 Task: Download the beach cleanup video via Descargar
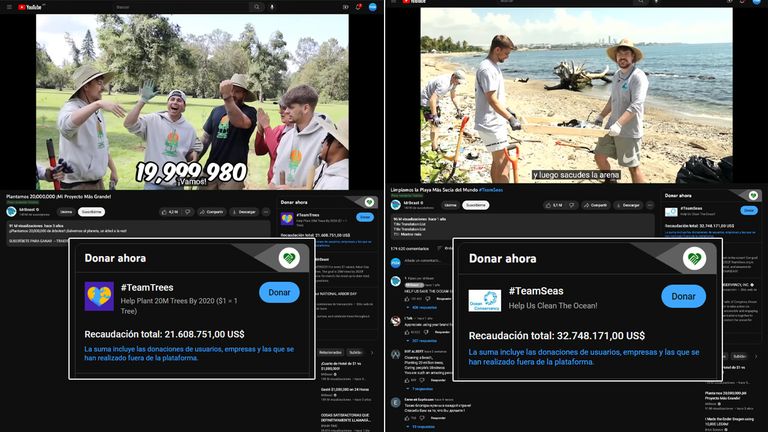[x=628, y=205]
